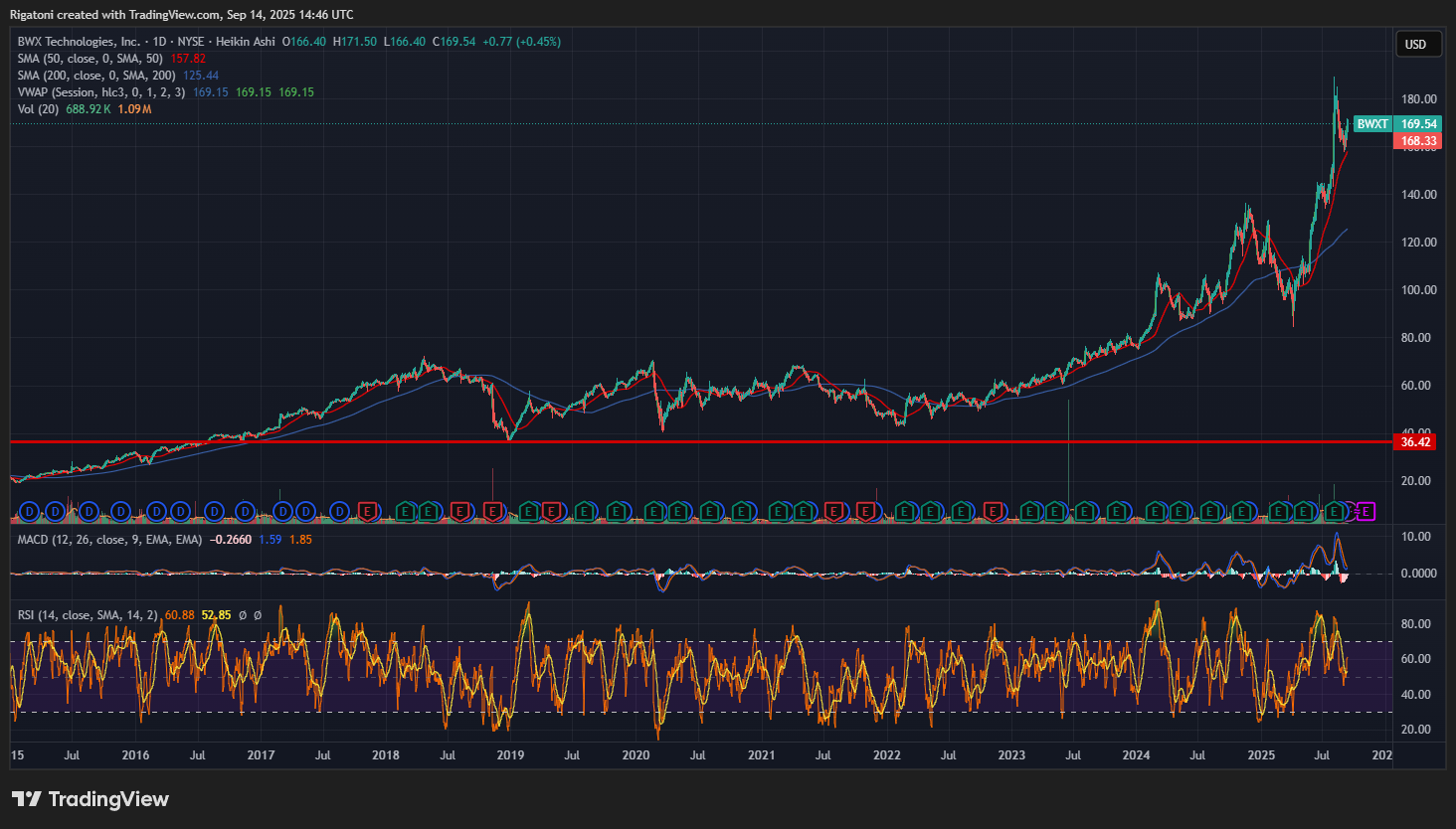
Task: Click the volume value 688.92K
Action: click(x=89, y=109)
